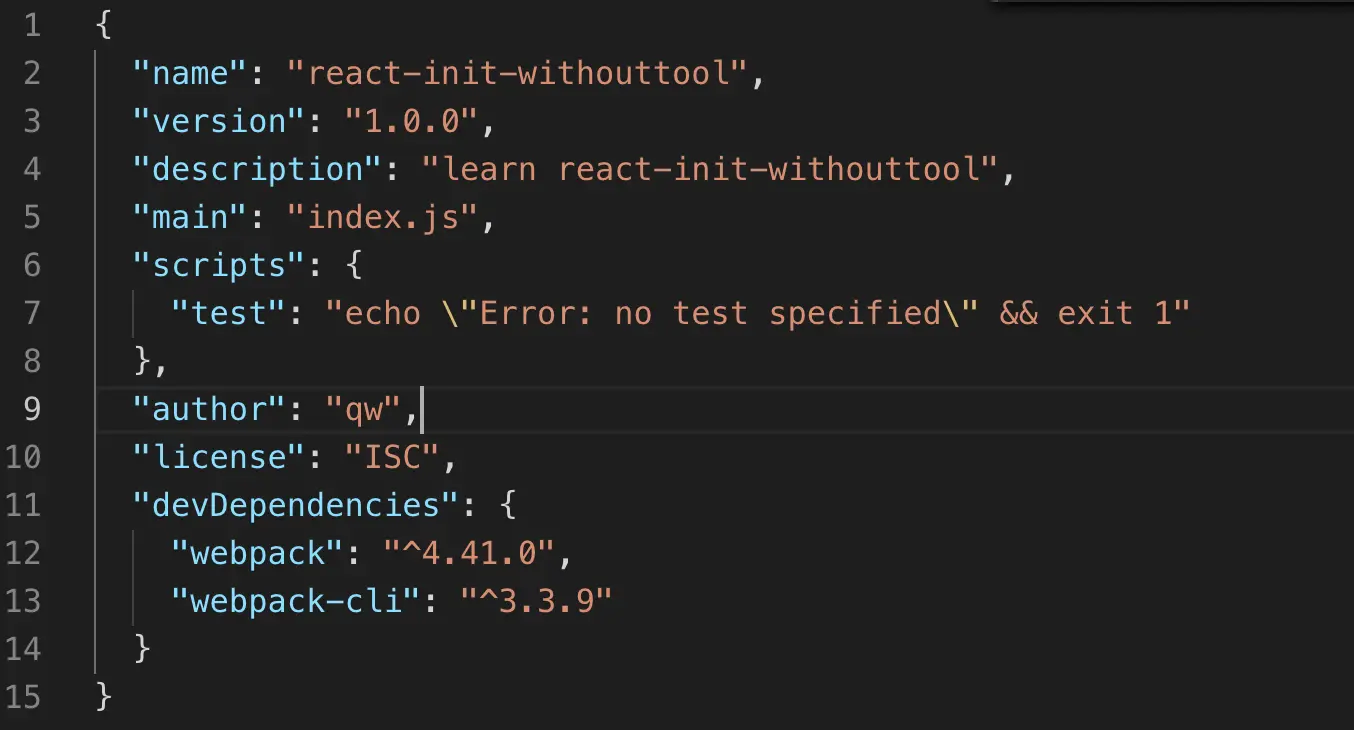The image size is (1354, 730).
Task: Click line number 6 in the gutter
Action: pos(32,265)
